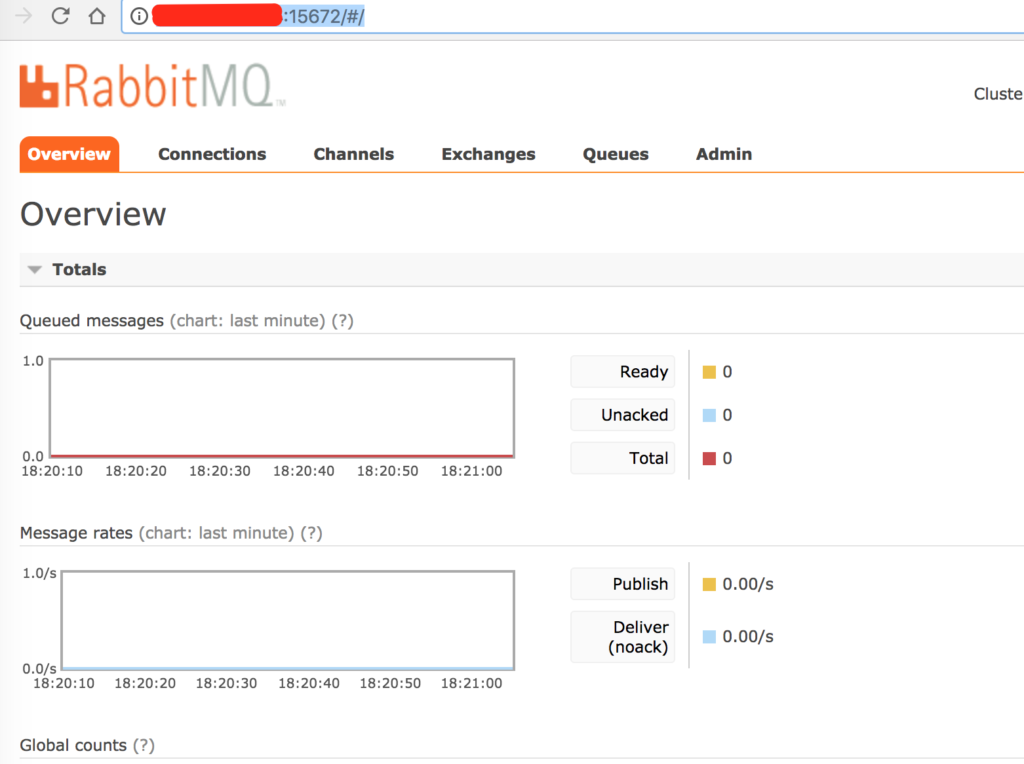1024x764 pixels.
Task: Click the browser forward navigation arrow
Action: (x=21, y=16)
